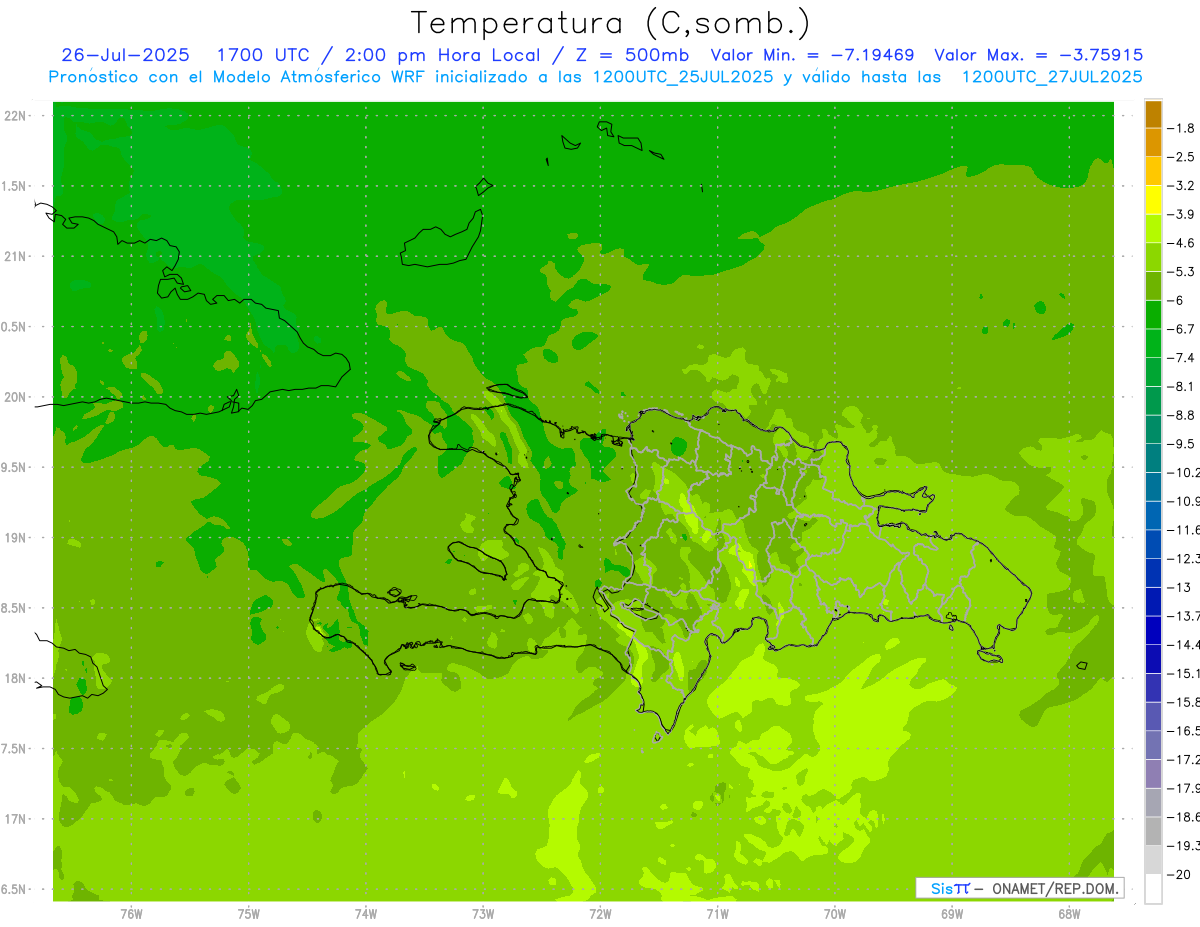
Task: Click the '74W' longitude axis label
Action: tap(366, 914)
